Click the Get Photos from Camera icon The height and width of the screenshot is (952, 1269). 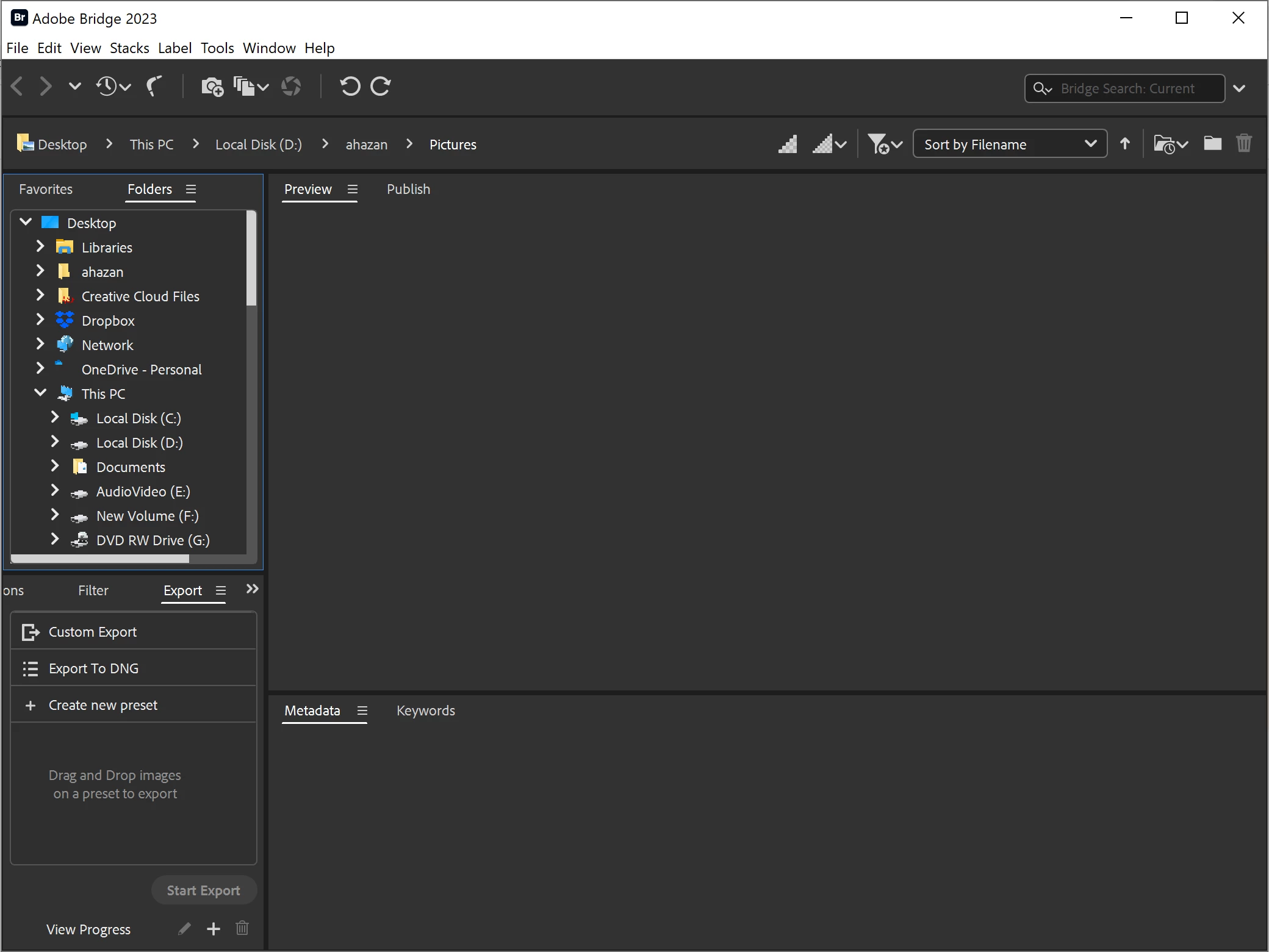tap(212, 87)
